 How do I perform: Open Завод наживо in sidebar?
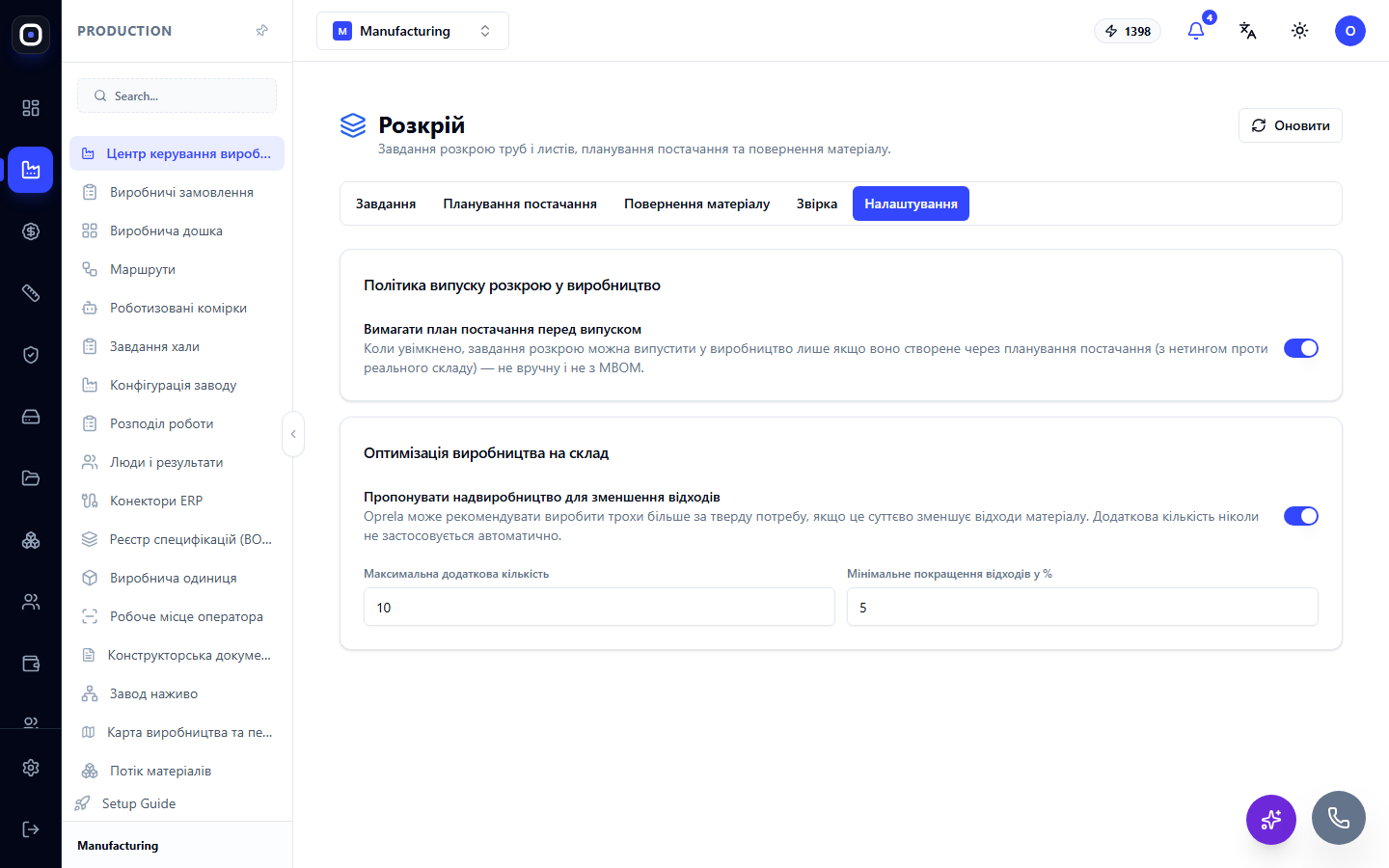pyautogui.click(x=177, y=693)
